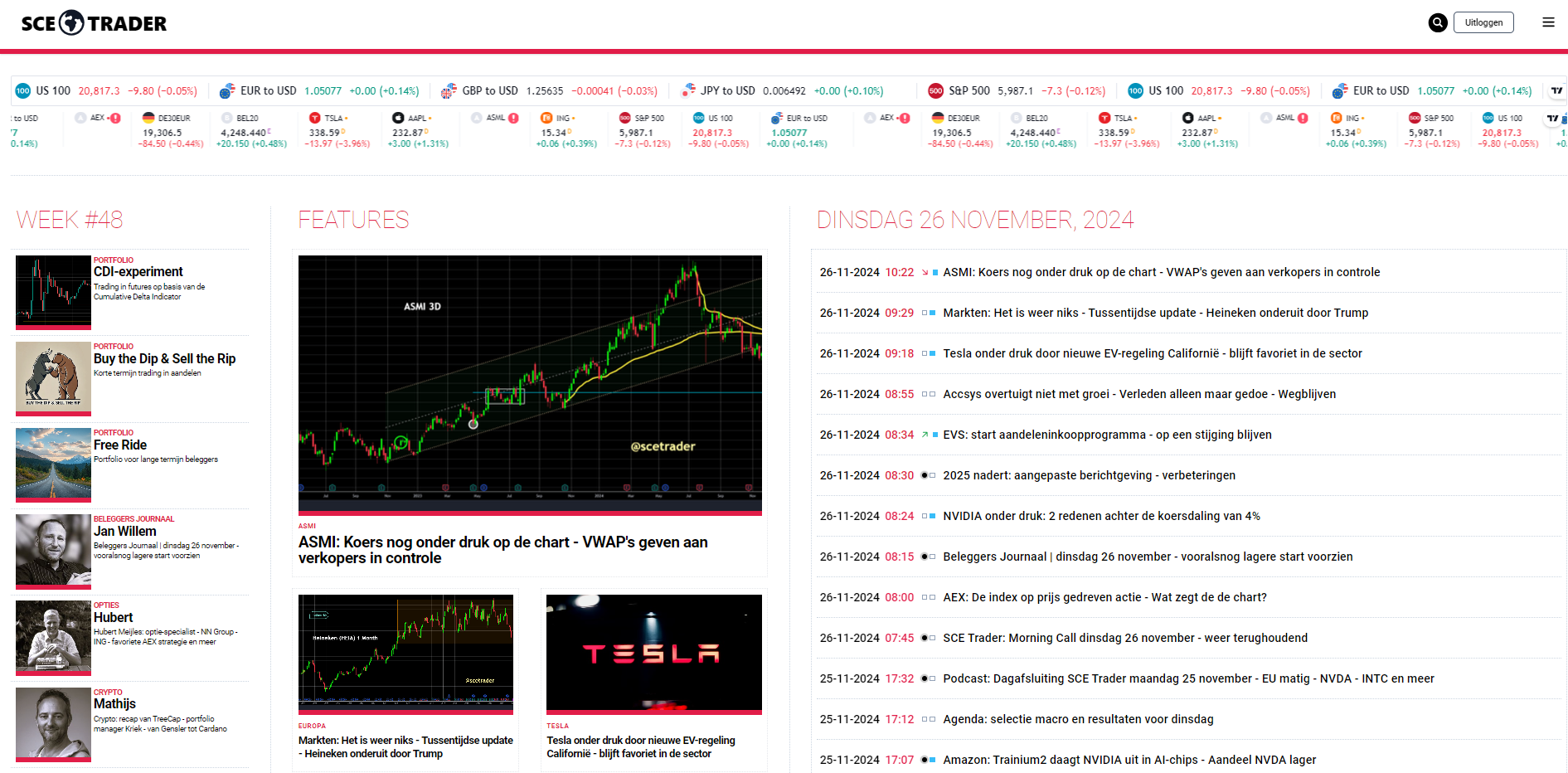Click the black dot icon in the Amazon Trainium2 row
The image size is (1568, 773).
click(925, 760)
